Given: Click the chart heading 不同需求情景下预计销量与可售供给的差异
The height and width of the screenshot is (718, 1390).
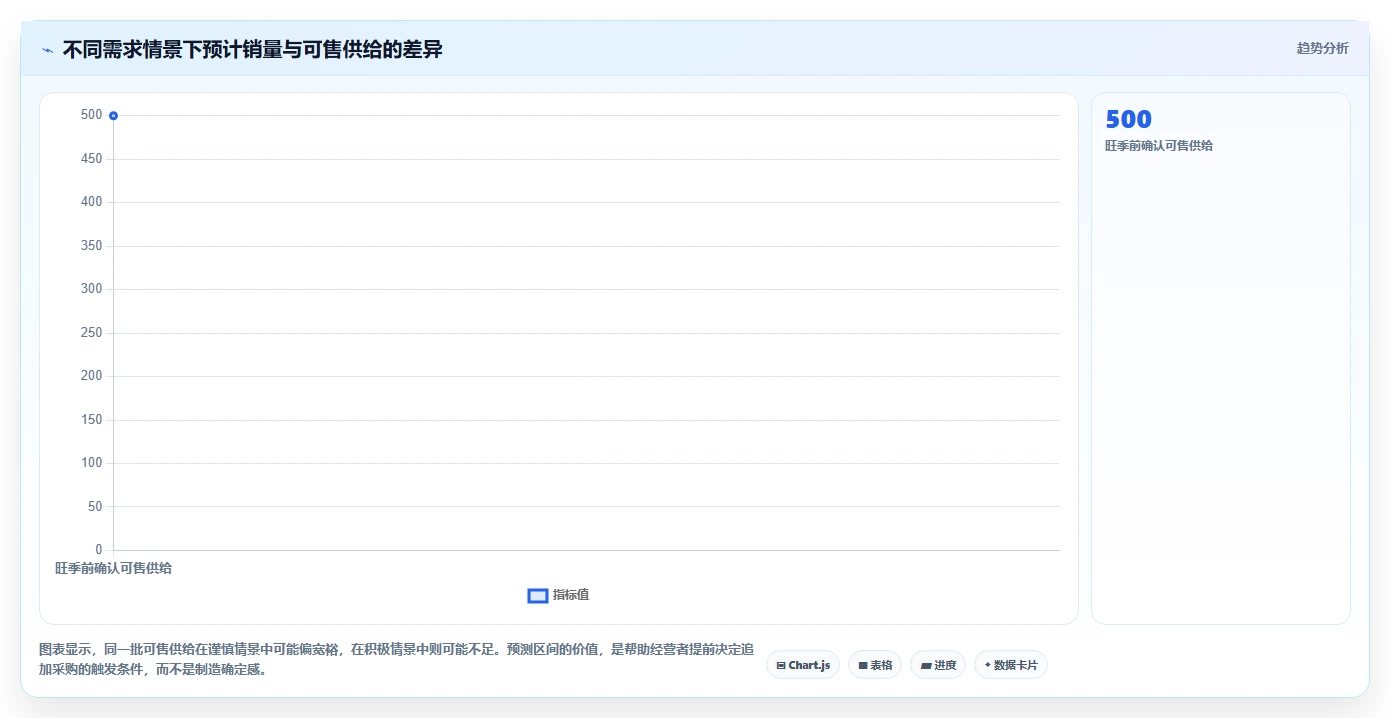Looking at the screenshot, I should 252,49.
